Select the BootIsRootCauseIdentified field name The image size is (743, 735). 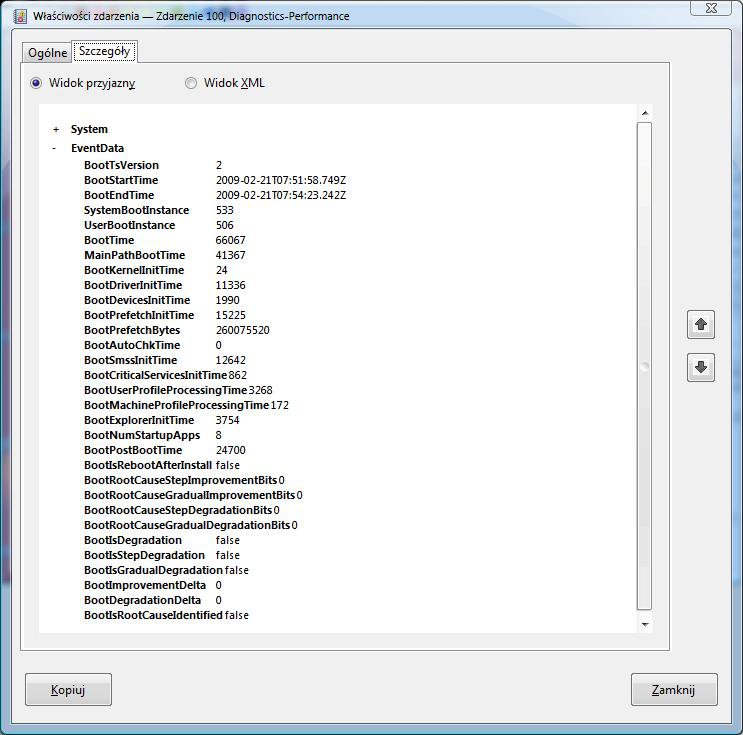(153, 616)
